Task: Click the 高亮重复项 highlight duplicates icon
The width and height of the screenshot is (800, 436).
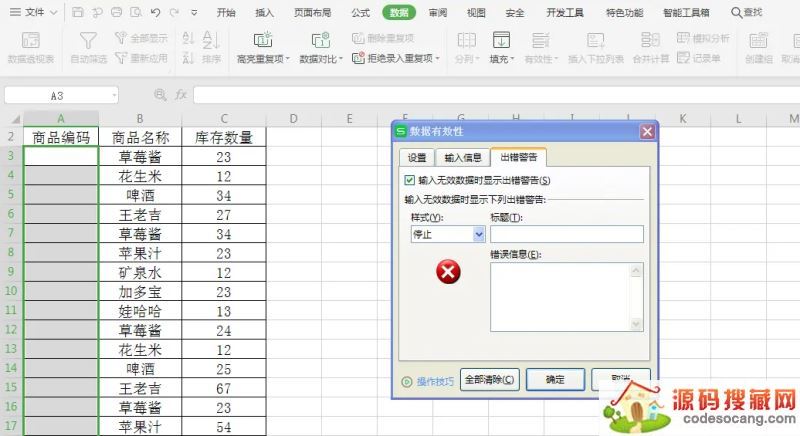Action: pos(263,40)
